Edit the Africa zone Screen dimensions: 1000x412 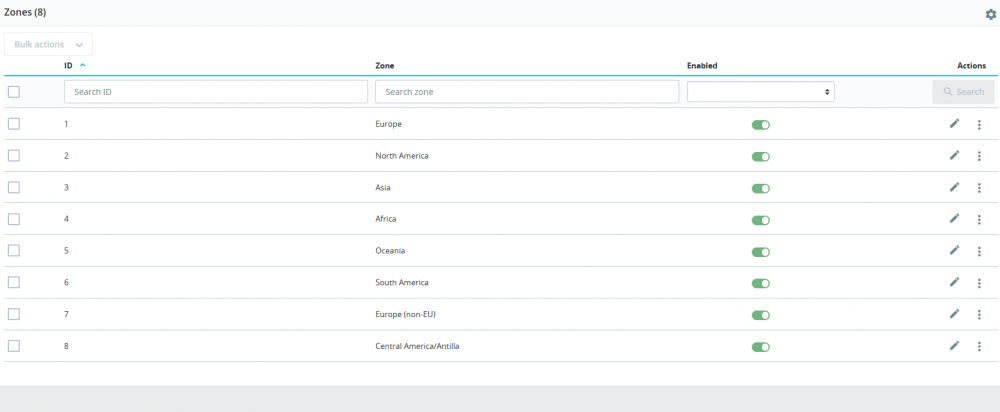(x=954, y=218)
